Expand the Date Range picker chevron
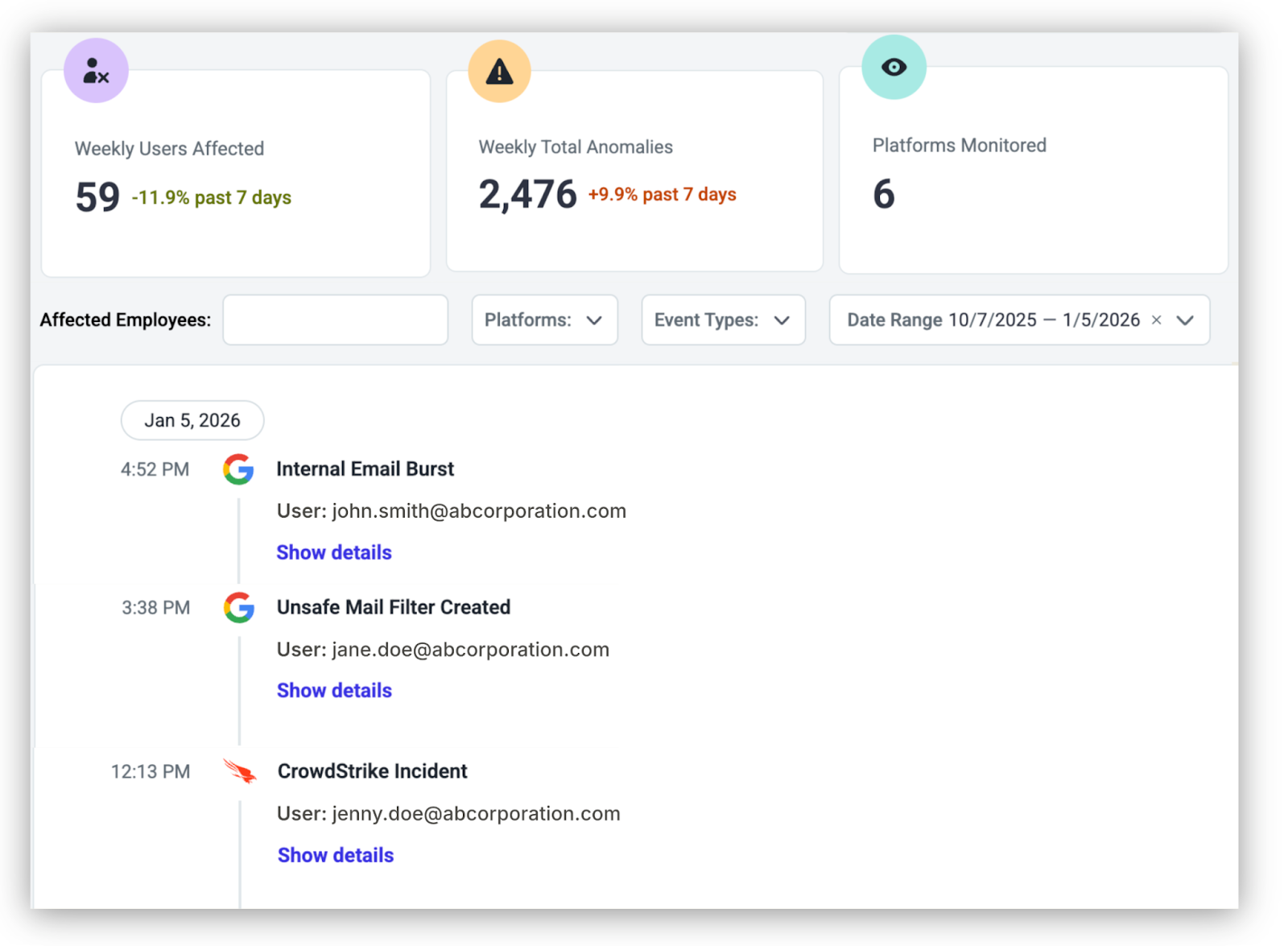 pos(1185,320)
